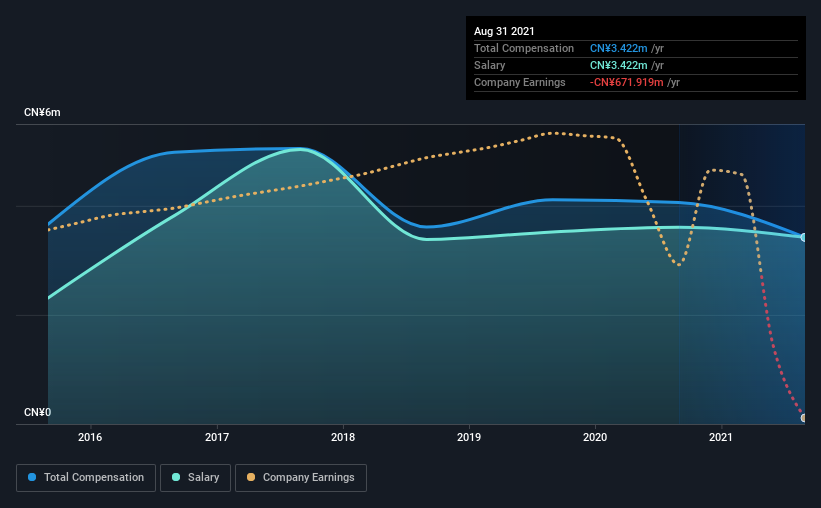Image resolution: width=821 pixels, height=508 pixels.
Task: Click the teal Salary legend dot
Action: (x=176, y=477)
